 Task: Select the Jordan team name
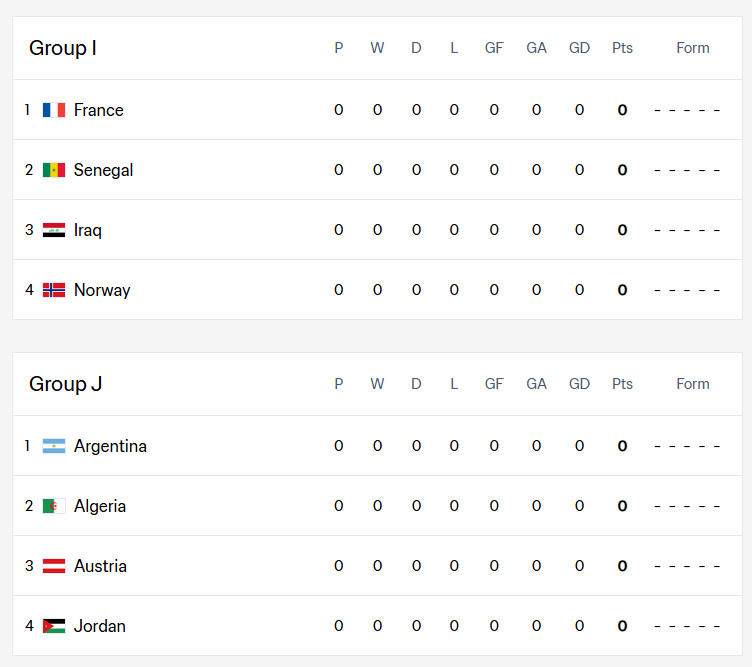(x=100, y=626)
